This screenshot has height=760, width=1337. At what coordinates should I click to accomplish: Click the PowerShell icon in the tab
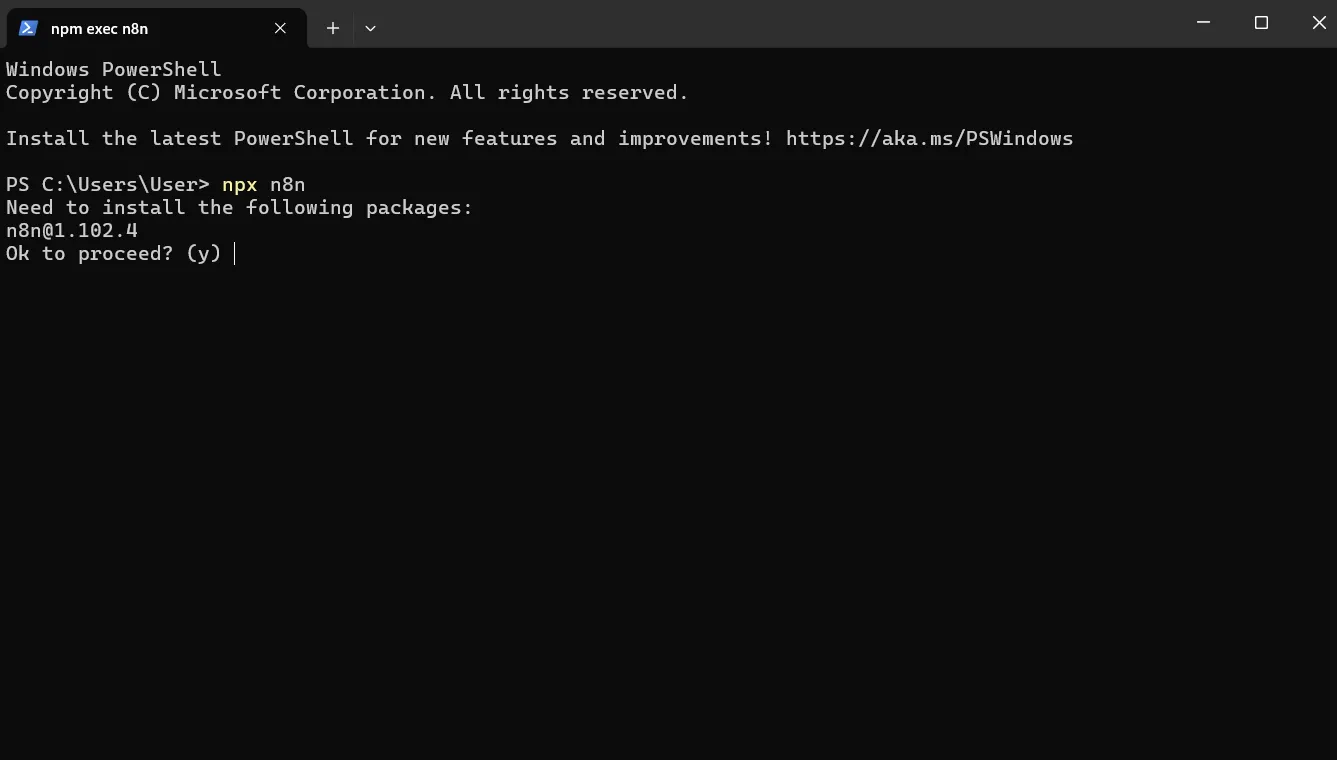coord(28,28)
